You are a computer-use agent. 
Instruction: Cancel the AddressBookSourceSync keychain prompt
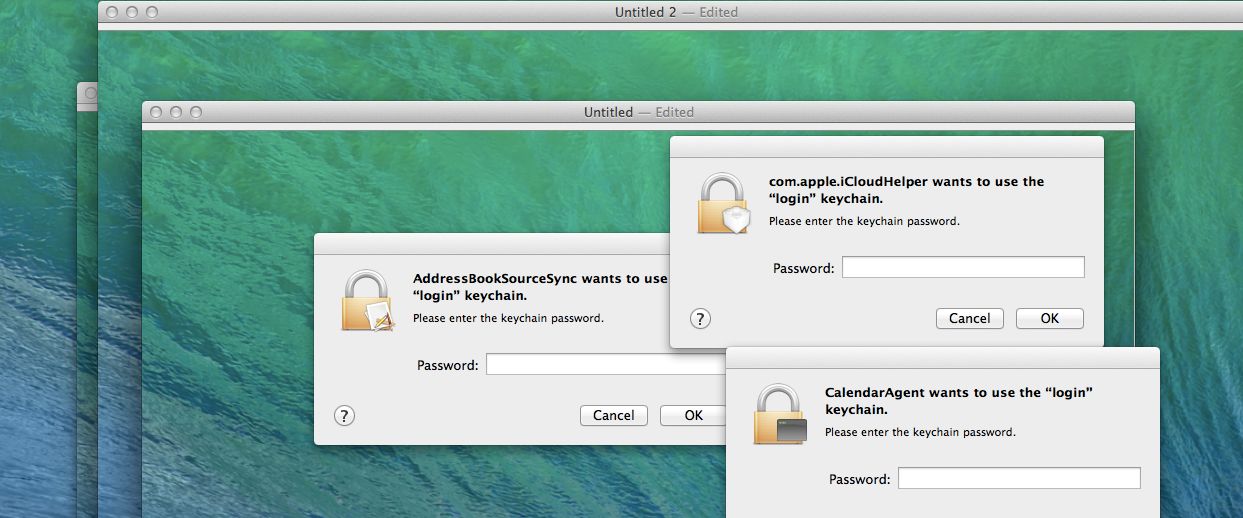tap(613, 416)
